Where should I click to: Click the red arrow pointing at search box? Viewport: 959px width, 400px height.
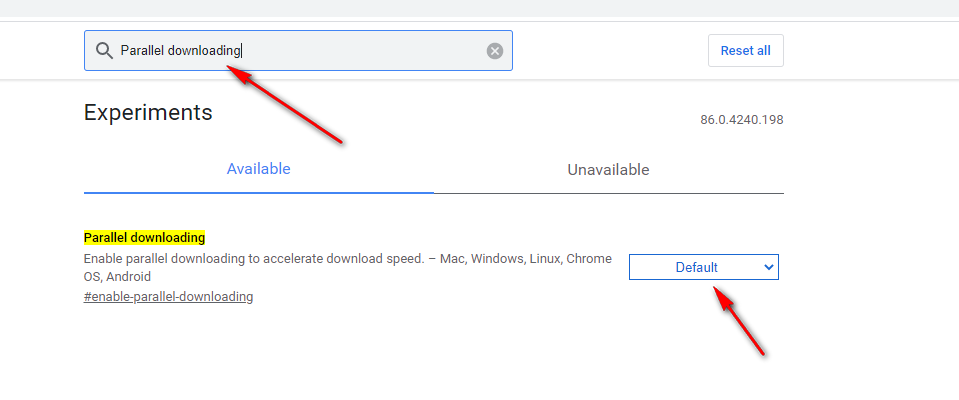pos(286,106)
